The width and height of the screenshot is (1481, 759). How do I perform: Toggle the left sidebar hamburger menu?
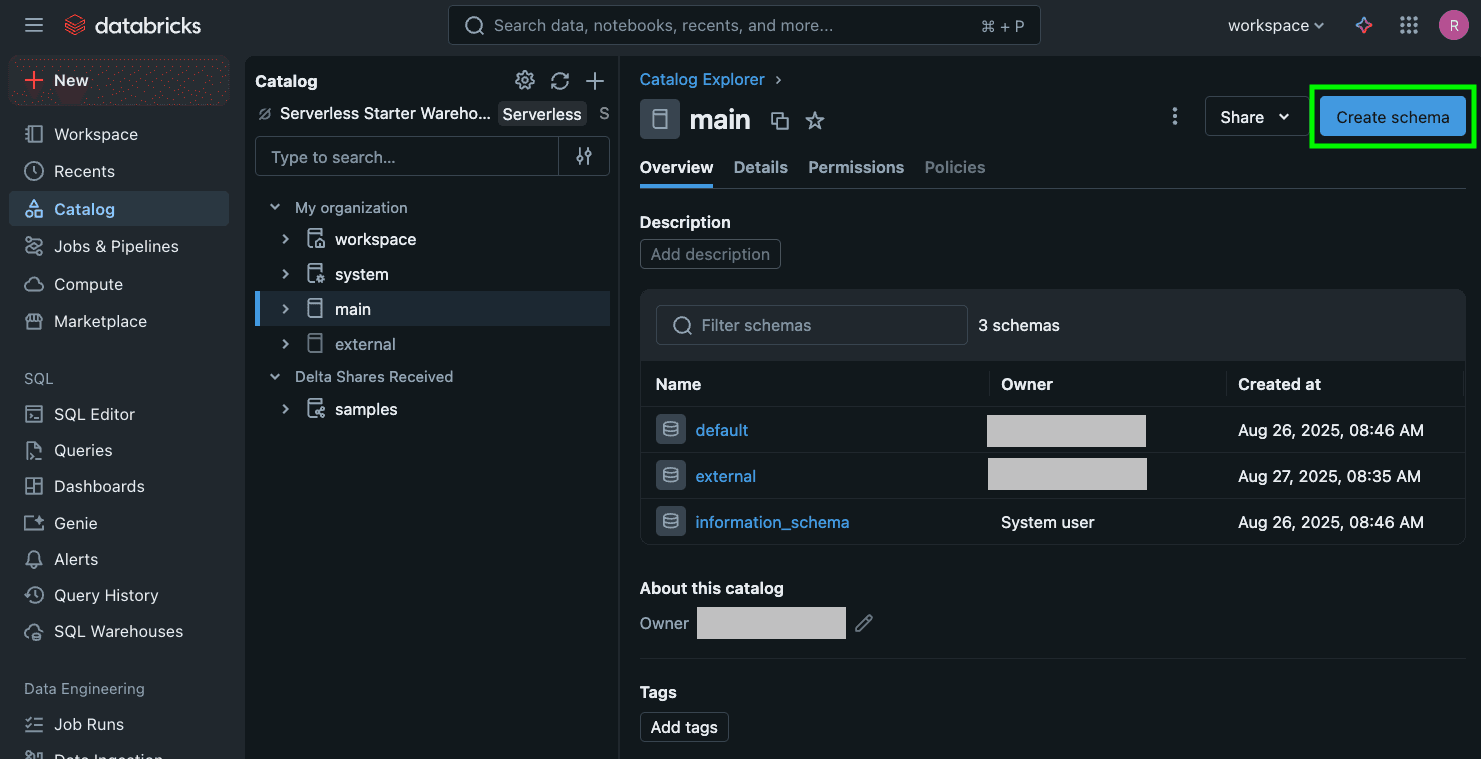(34, 26)
